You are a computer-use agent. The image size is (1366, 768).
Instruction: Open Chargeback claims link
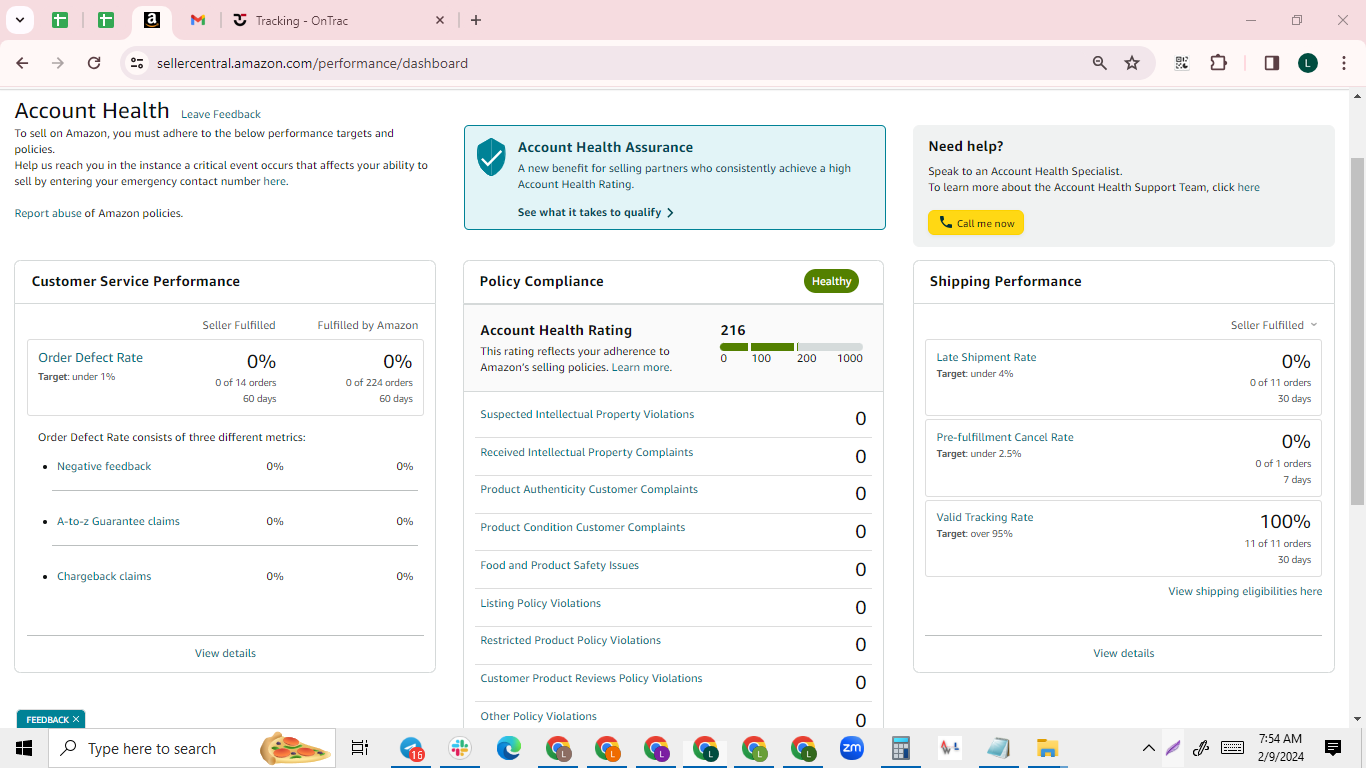point(104,576)
